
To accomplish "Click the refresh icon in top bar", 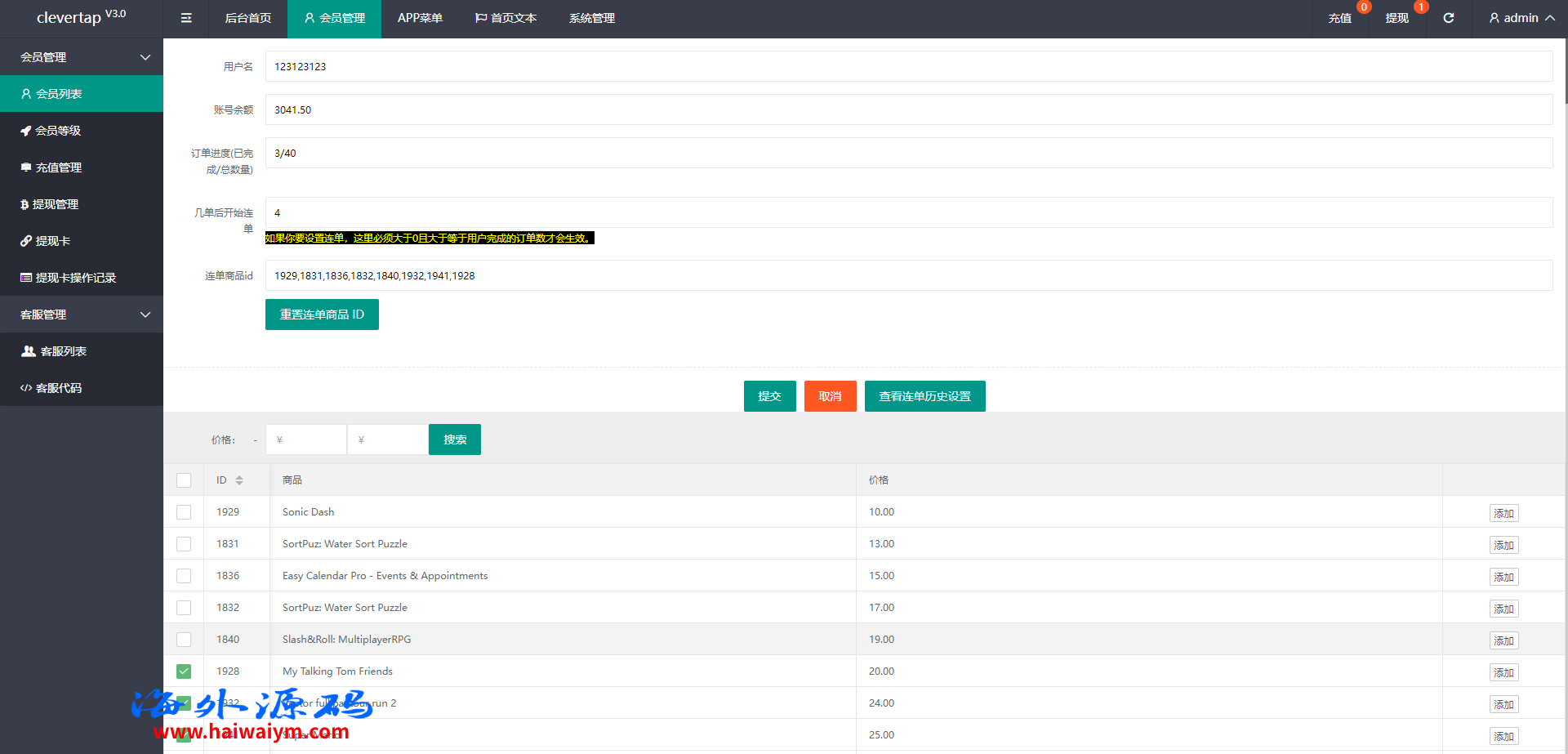I will [1448, 18].
